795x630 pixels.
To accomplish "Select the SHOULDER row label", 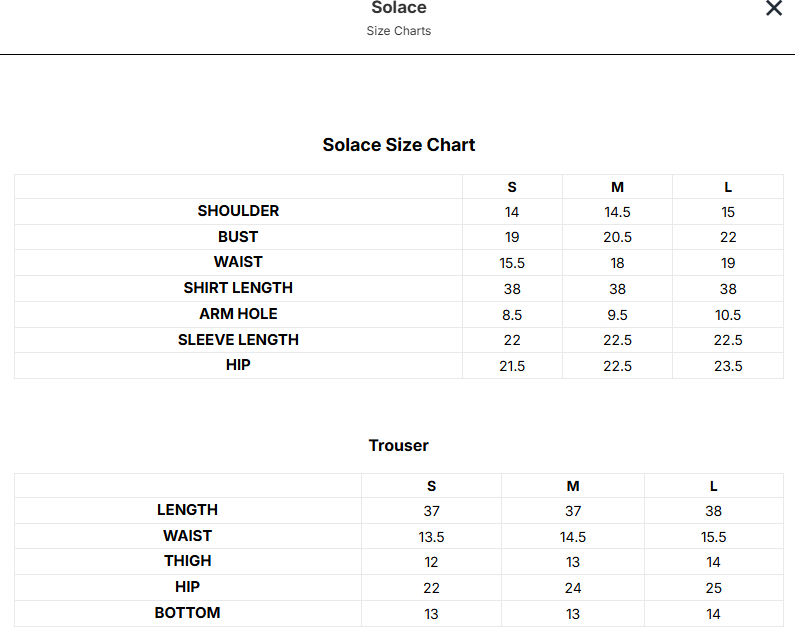I will [238, 211].
